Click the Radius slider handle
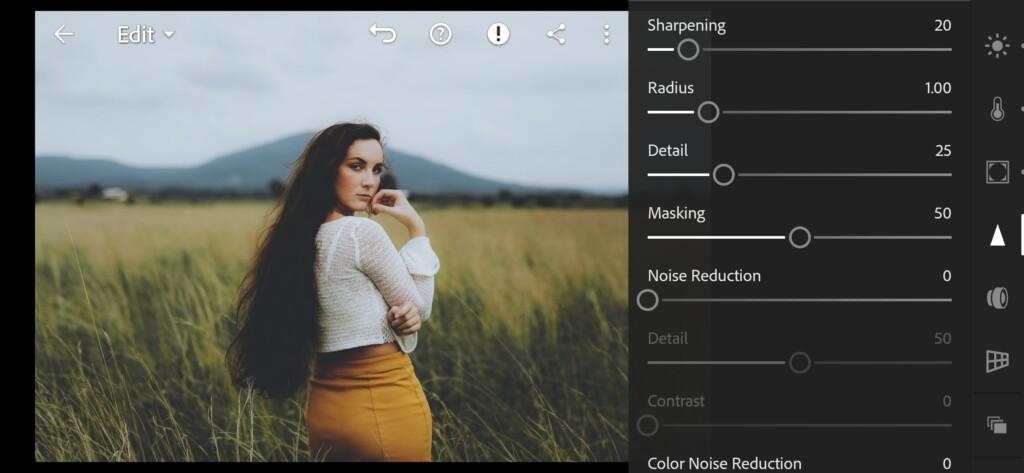This screenshot has height=473, width=1024. (708, 112)
